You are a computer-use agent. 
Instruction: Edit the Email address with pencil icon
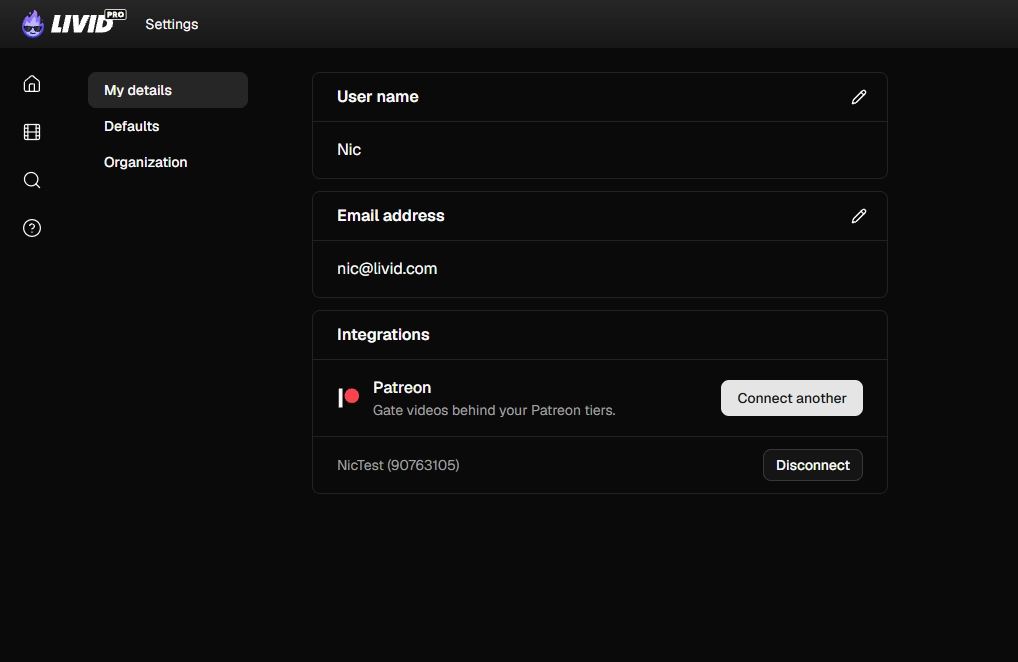point(859,215)
